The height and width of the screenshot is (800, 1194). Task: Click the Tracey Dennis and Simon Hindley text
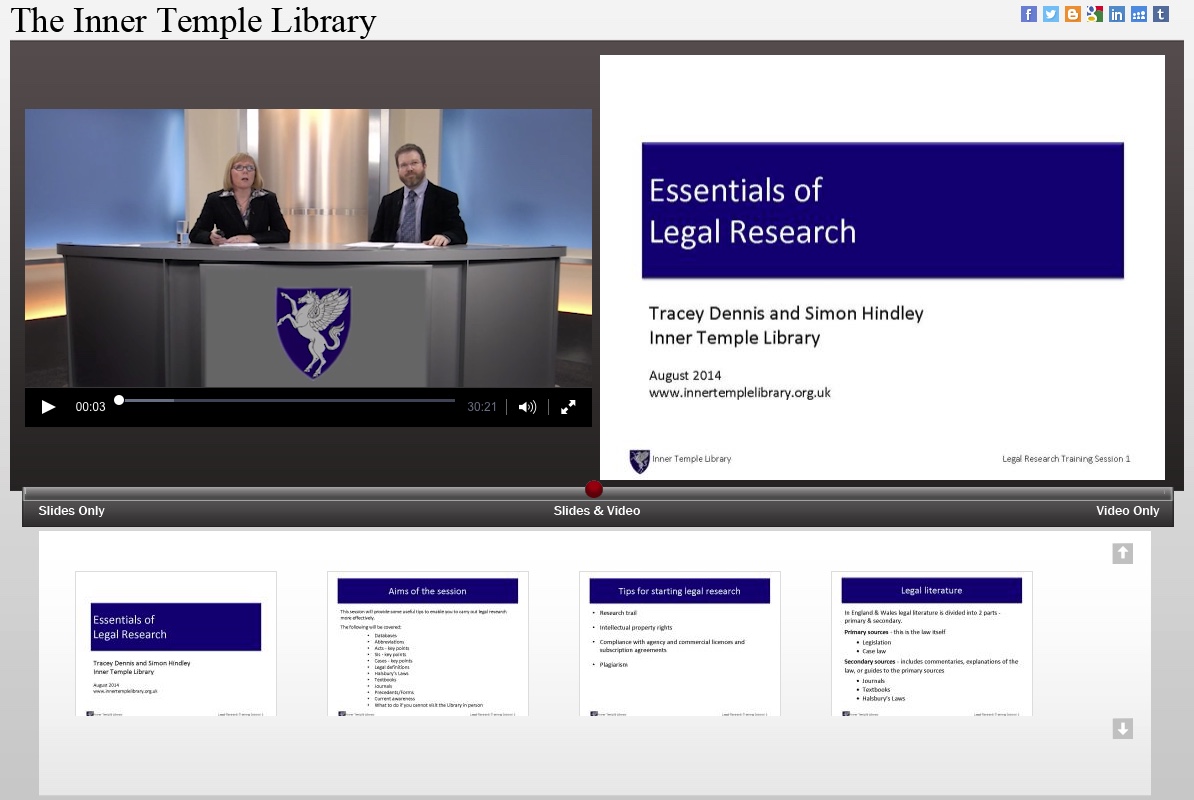pos(786,314)
